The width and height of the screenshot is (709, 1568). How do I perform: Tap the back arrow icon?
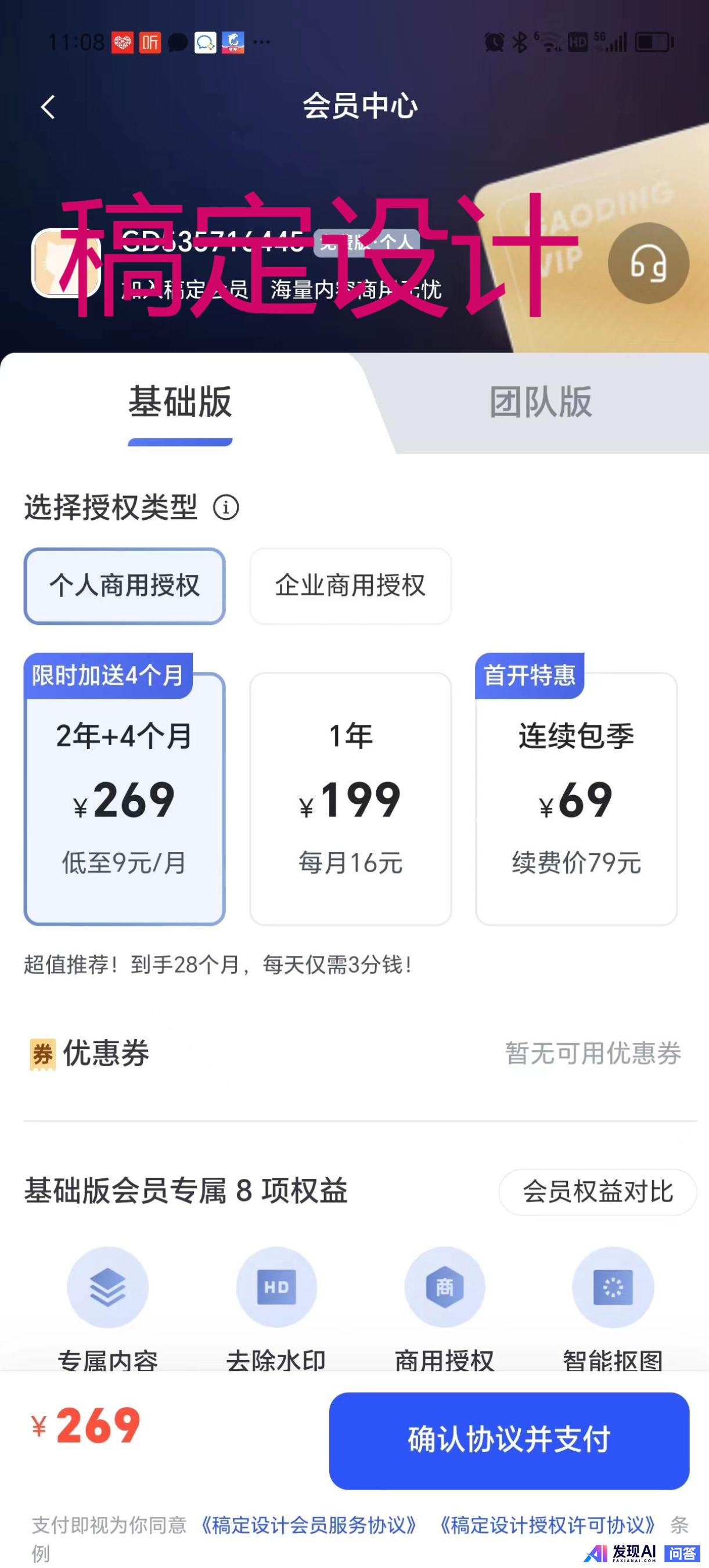[x=48, y=107]
